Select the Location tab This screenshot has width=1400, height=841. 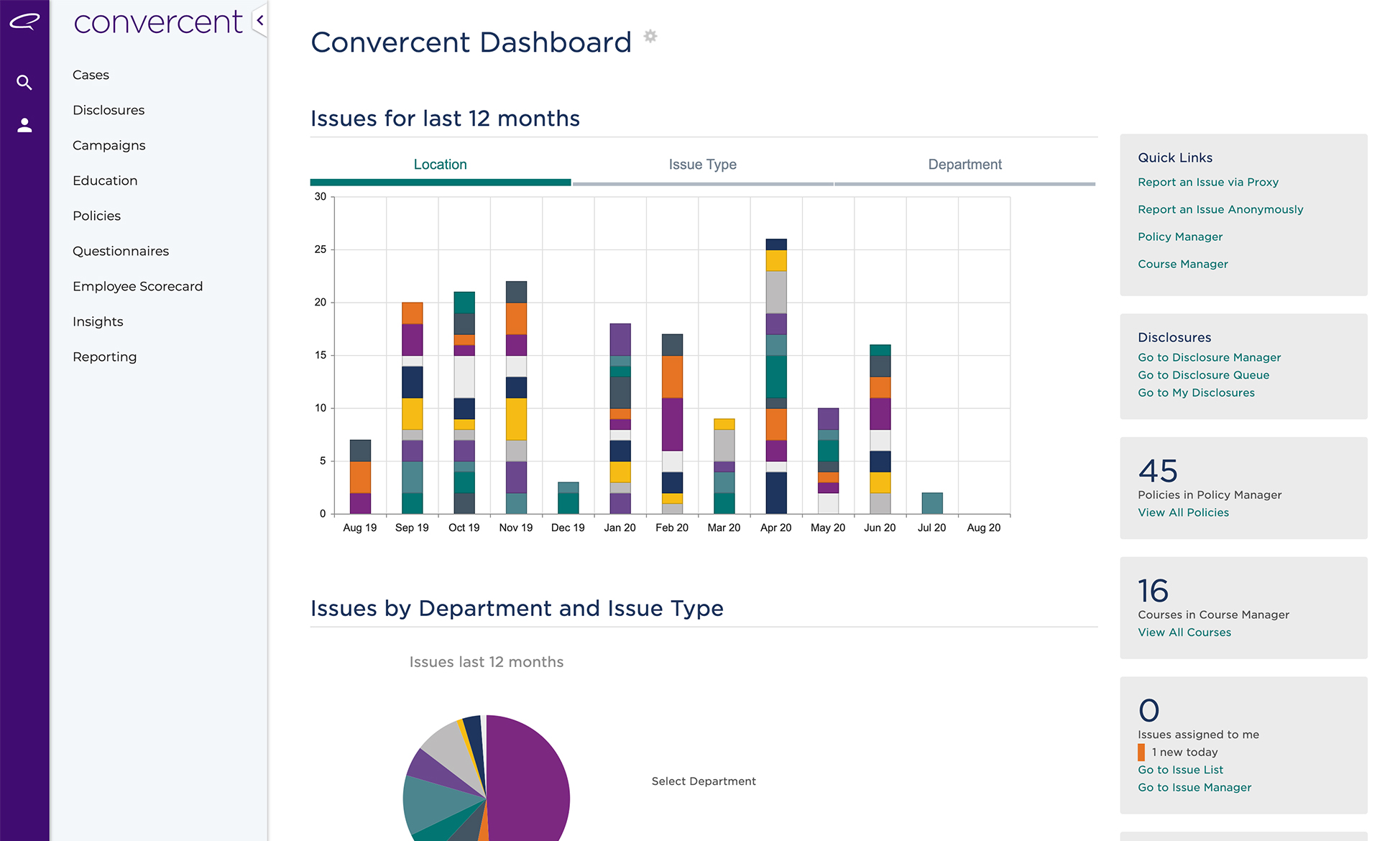[440, 165]
